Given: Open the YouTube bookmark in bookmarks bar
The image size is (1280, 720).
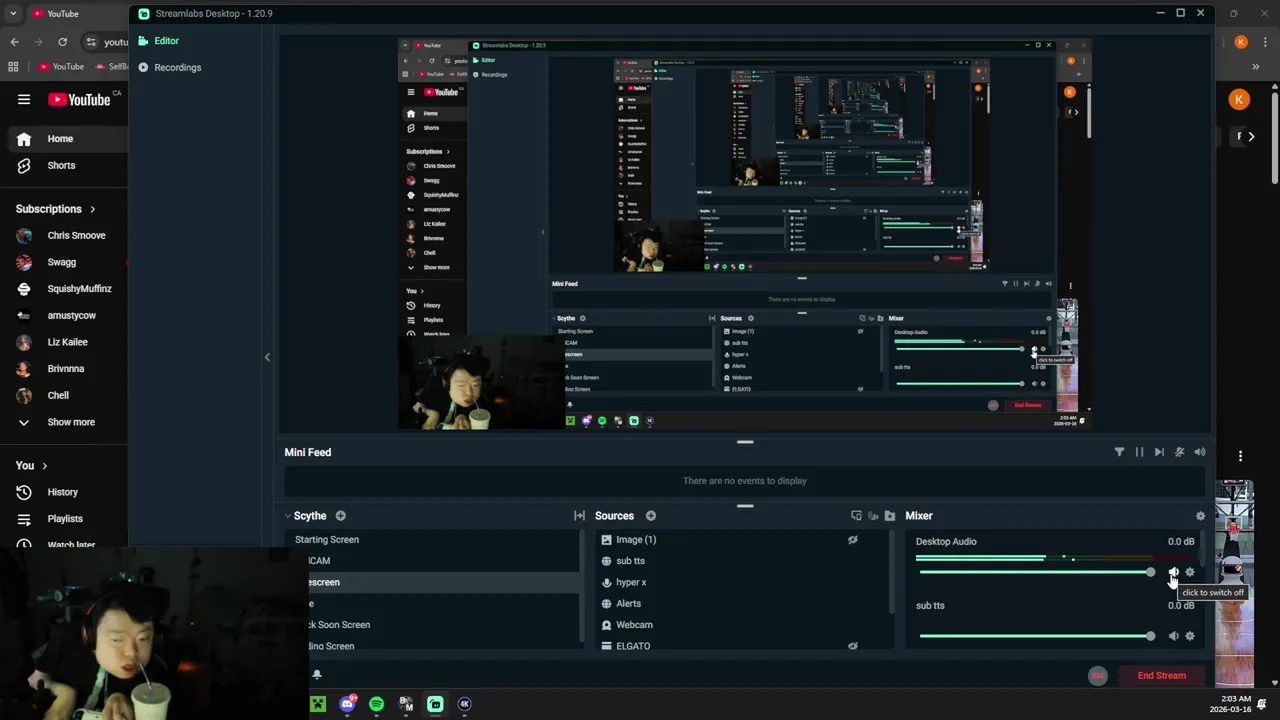Looking at the screenshot, I should coord(61,67).
